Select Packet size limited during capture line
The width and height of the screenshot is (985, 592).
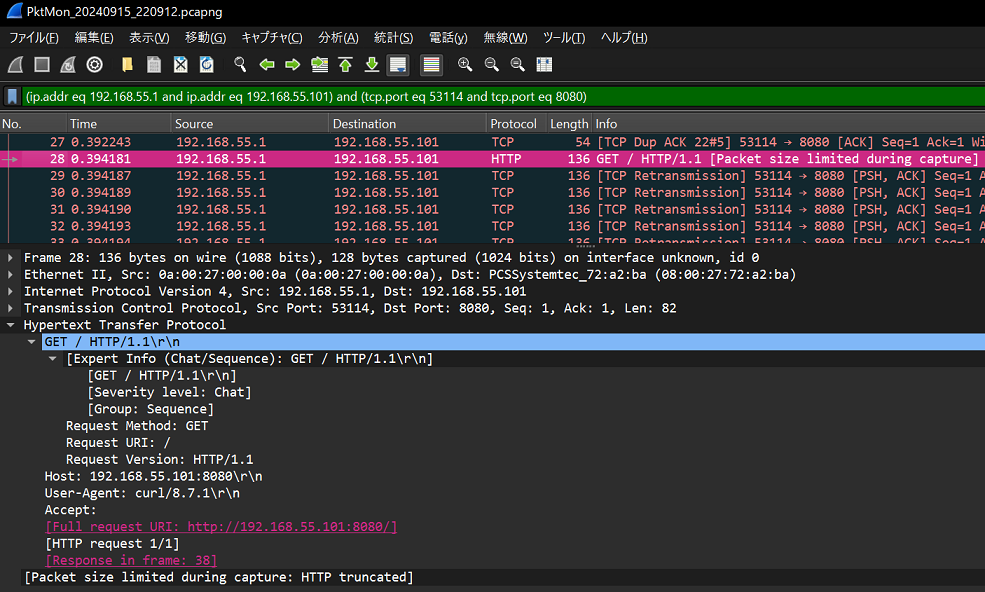[x=219, y=577]
